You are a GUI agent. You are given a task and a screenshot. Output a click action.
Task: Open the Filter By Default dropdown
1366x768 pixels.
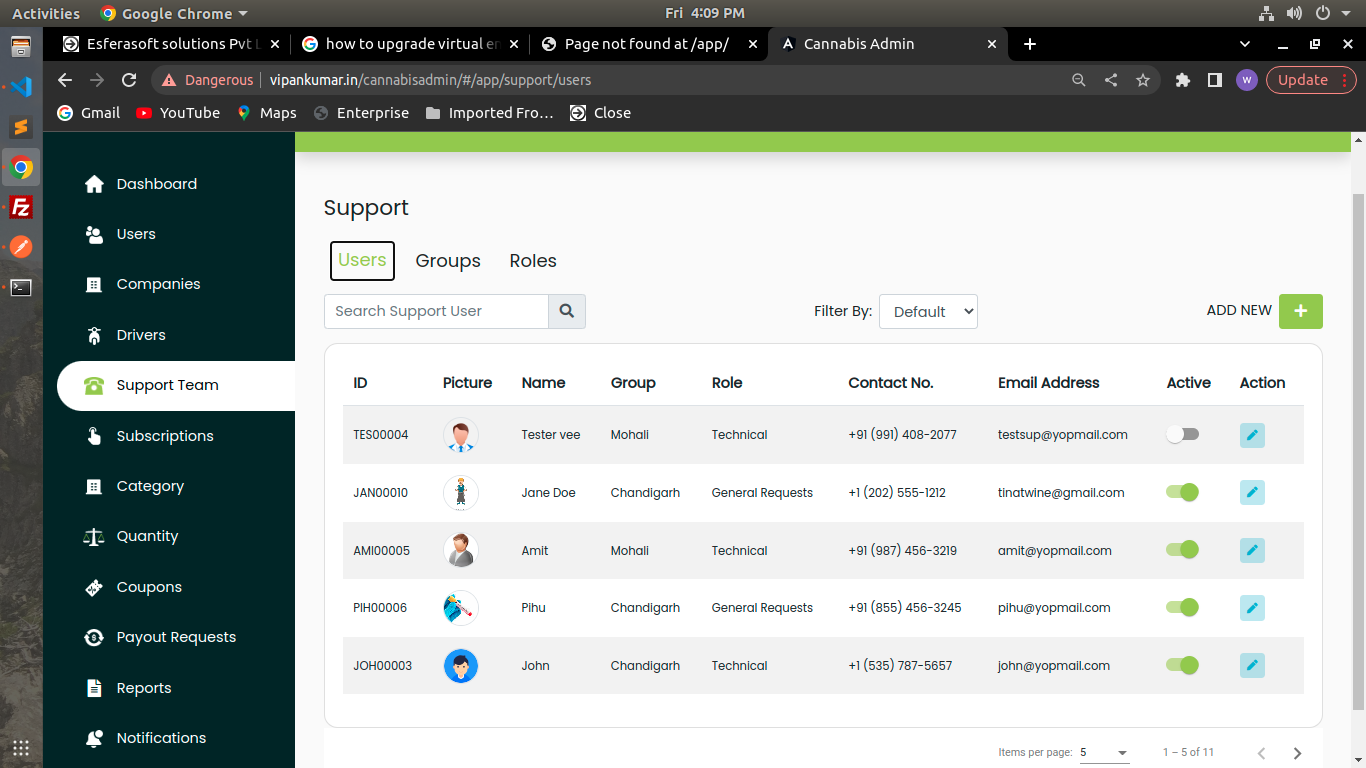[927, 311]
